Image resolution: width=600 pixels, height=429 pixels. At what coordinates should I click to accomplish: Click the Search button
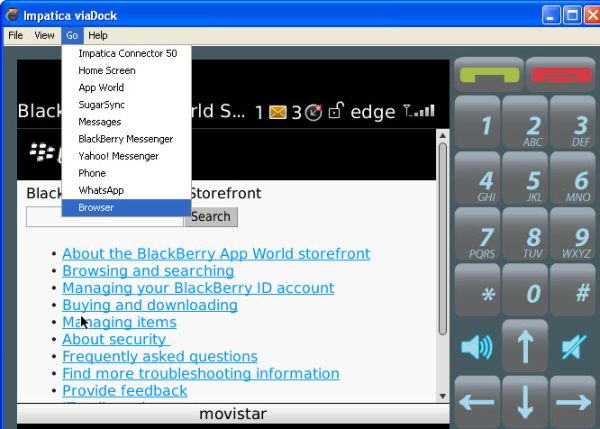210,216
